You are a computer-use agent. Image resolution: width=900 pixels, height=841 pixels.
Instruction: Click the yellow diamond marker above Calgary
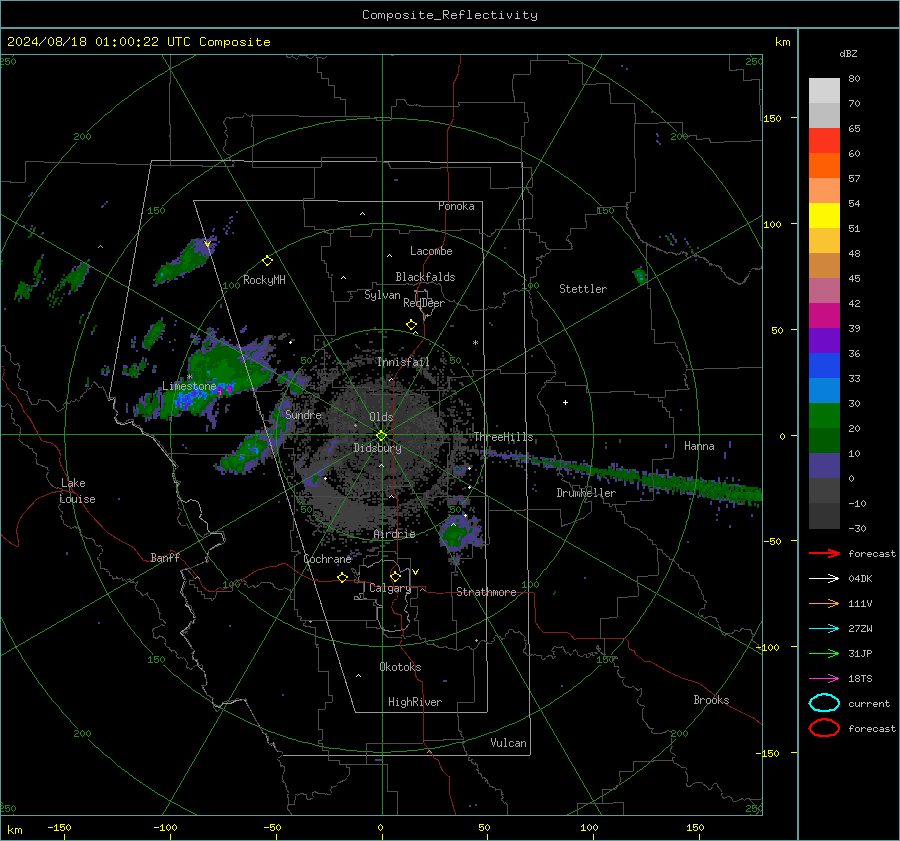pyautogui.click(x=395, y=576)
